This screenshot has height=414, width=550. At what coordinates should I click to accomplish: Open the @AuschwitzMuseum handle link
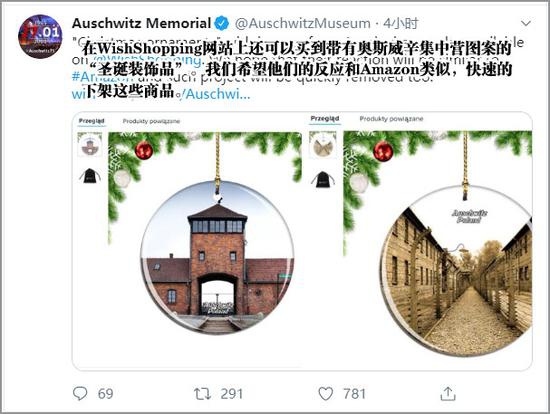coord(303,24)
